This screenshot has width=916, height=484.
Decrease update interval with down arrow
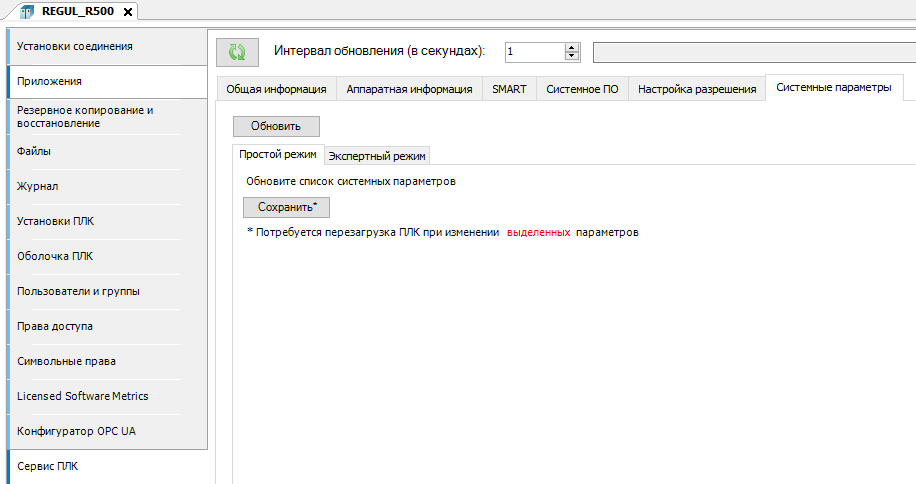tap(572, 57)
